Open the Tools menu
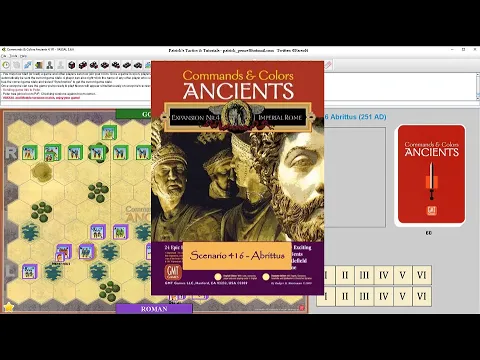480x360 pixels. [13, 56]
